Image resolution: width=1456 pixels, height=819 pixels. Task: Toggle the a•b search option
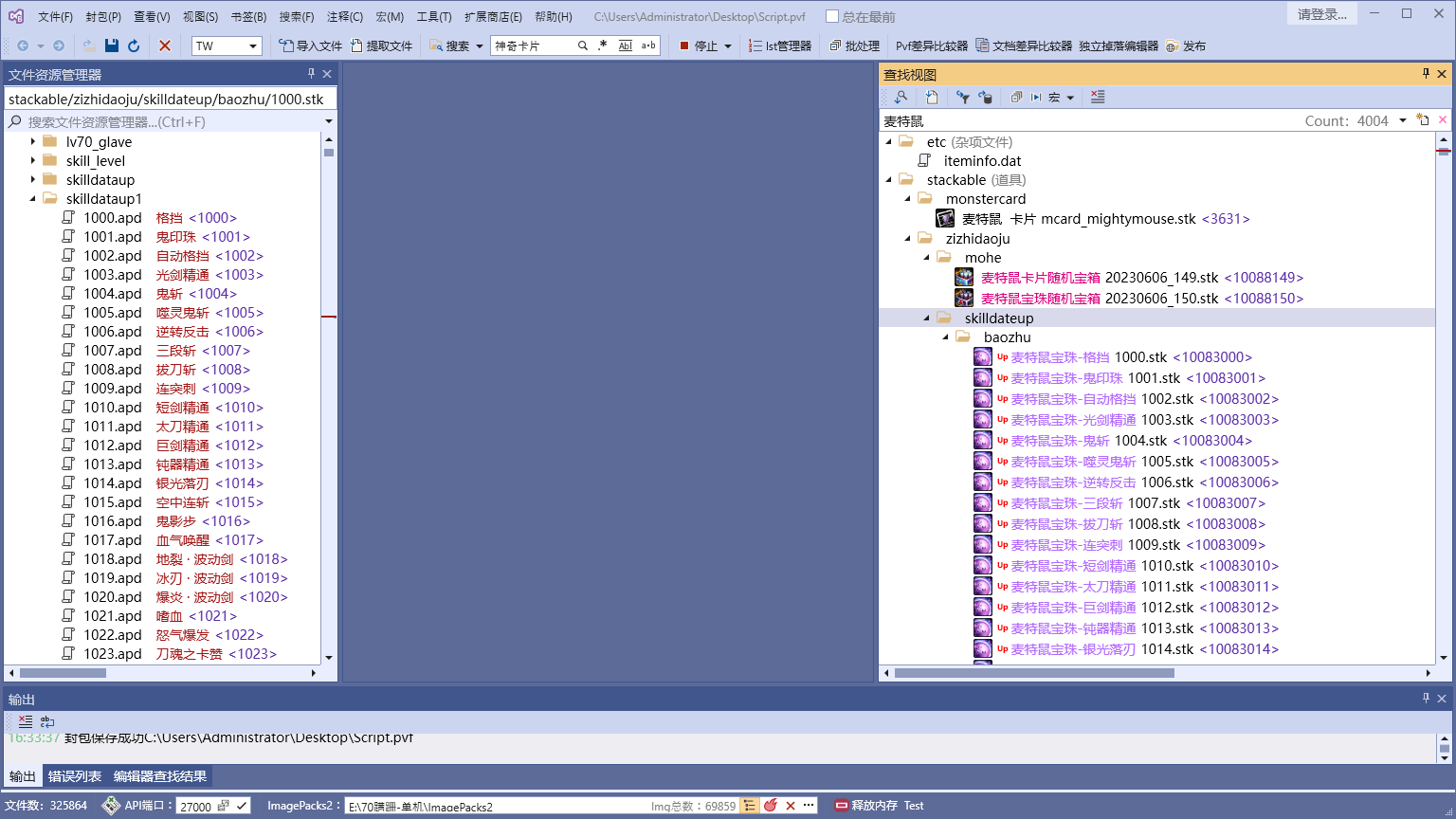coord(648,45)
